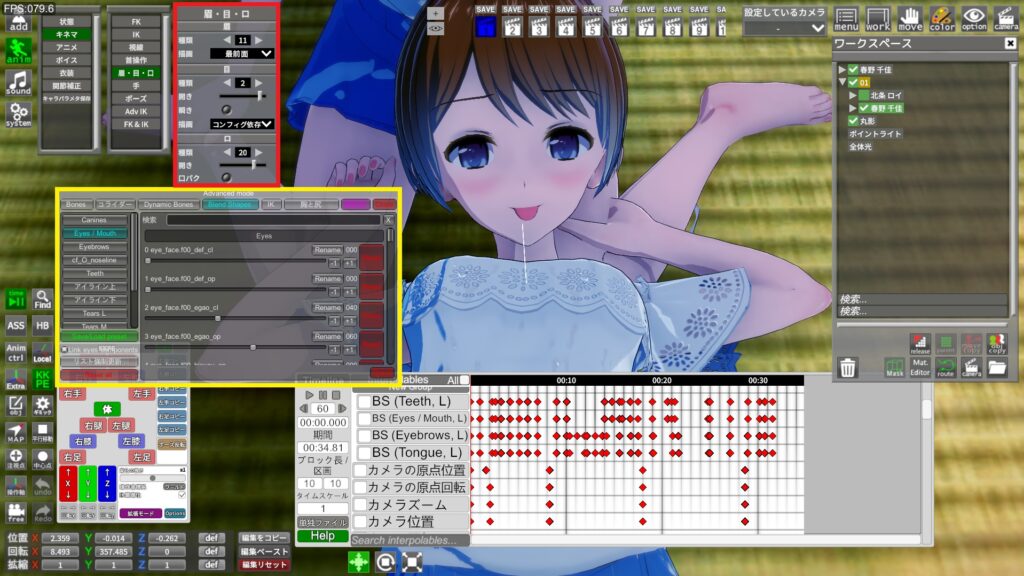This screenshot has height=576, width=1024.
Task: Open the sound menu icon
Action: 18,82
